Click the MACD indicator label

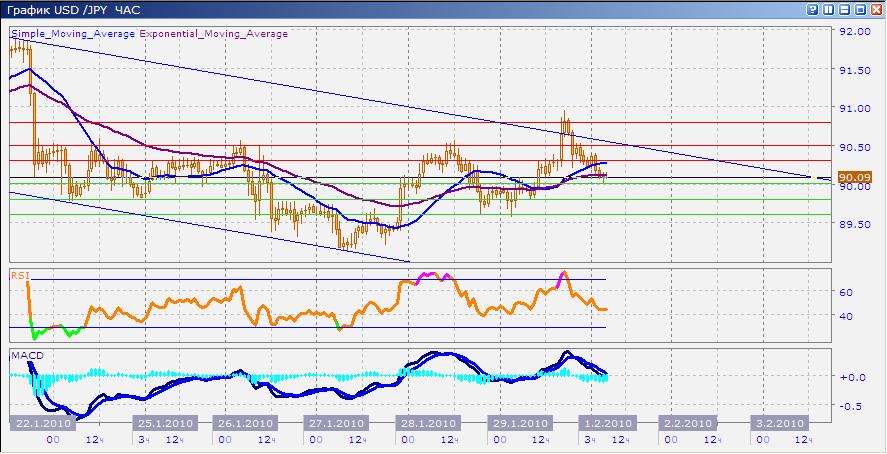[23, 355]
